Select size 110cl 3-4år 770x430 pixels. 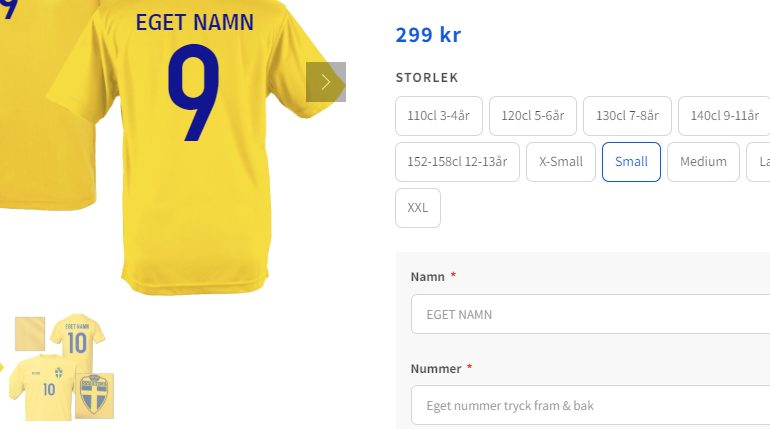pyautogui.click(x=439, y=116)
